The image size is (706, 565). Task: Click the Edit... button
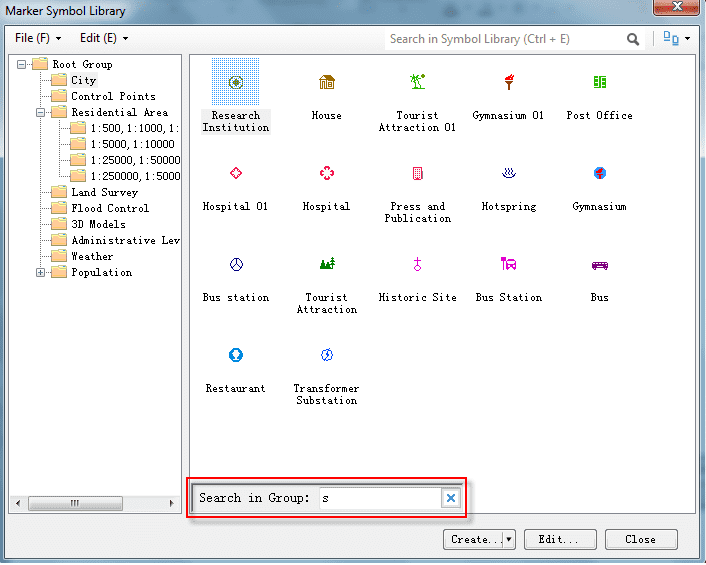pos(559,539)
